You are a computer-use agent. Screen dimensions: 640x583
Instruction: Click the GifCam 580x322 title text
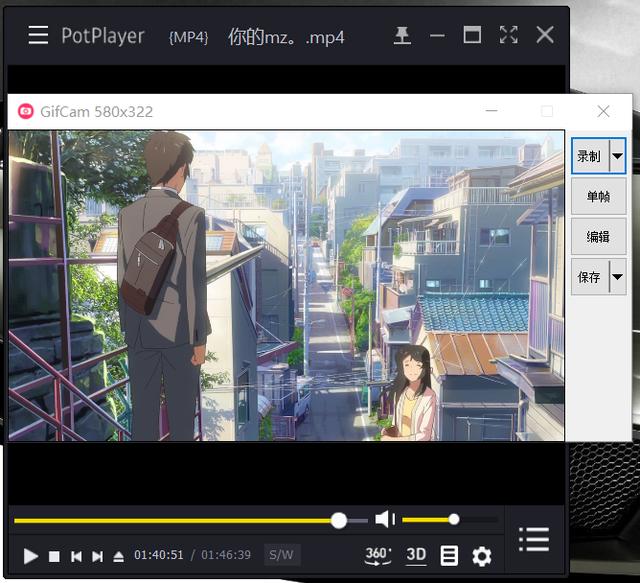97,111
